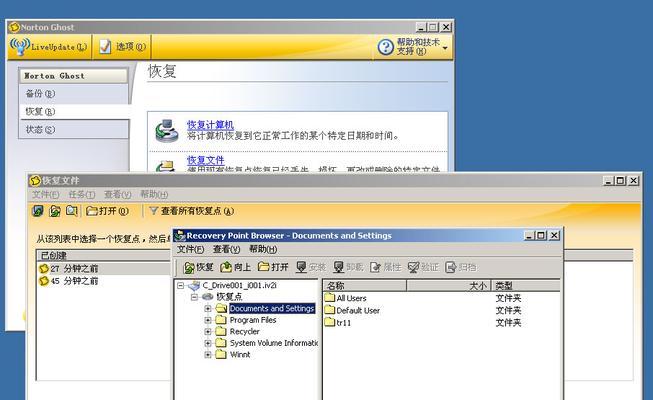653x400 pixels.
Task: Open LiveUpdate in the Norton Ghost toolbar
Action: pos(49,47)
